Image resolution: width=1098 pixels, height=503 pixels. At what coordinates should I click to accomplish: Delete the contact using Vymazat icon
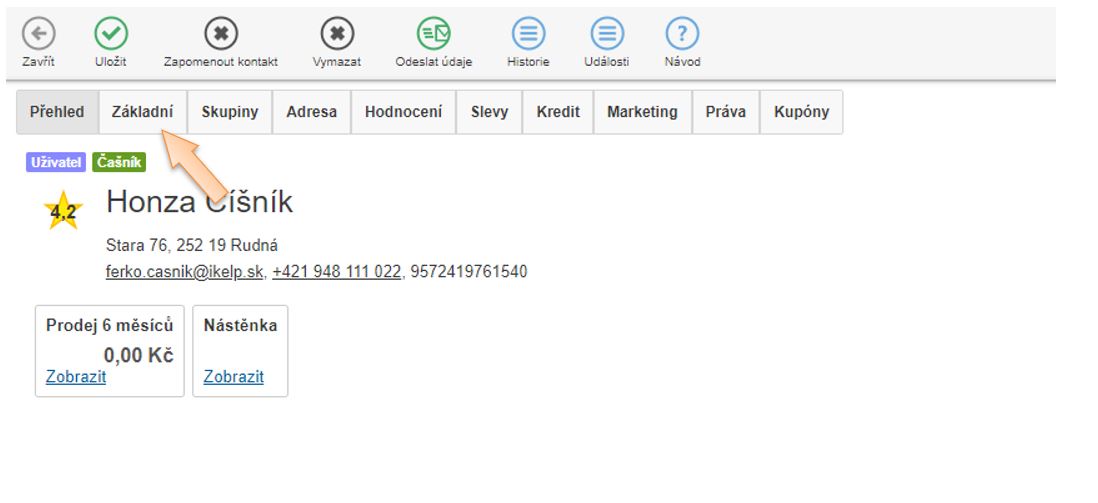[x=337, y=35]
